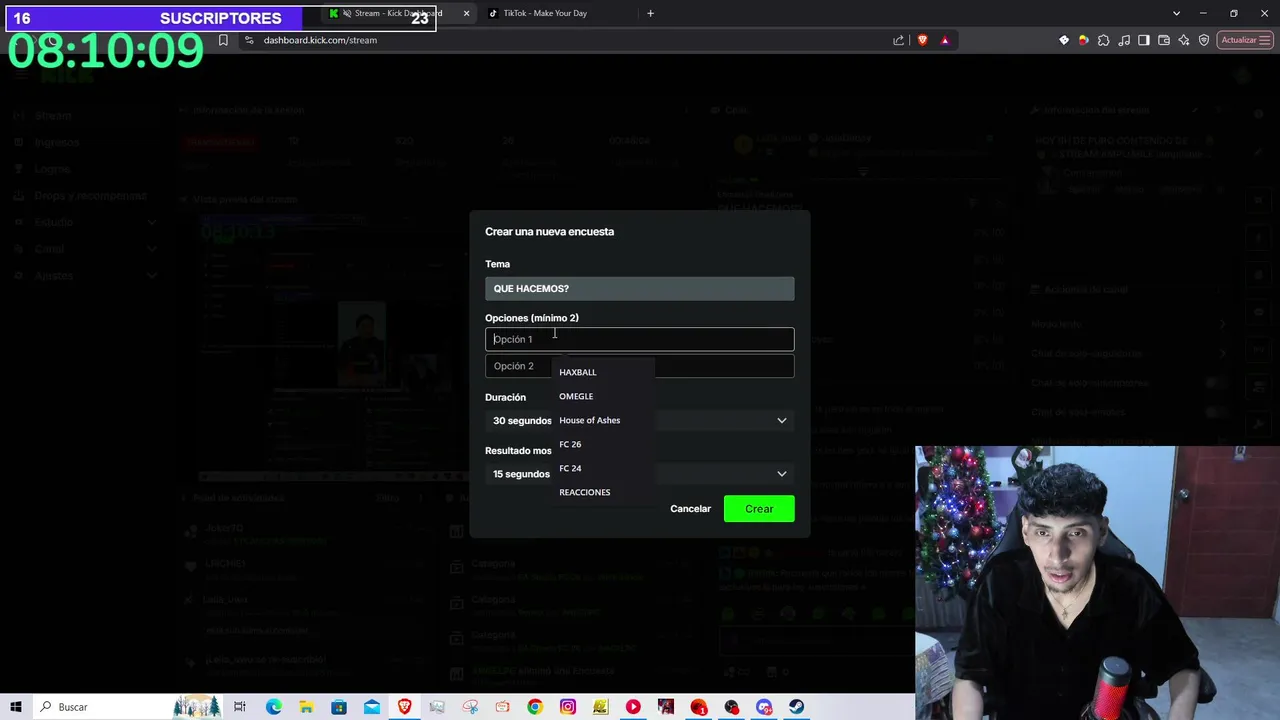This screenshot has height=720, width=1280.
Task: Open the Brave VPN shield icon
Action: point(1204,40)
